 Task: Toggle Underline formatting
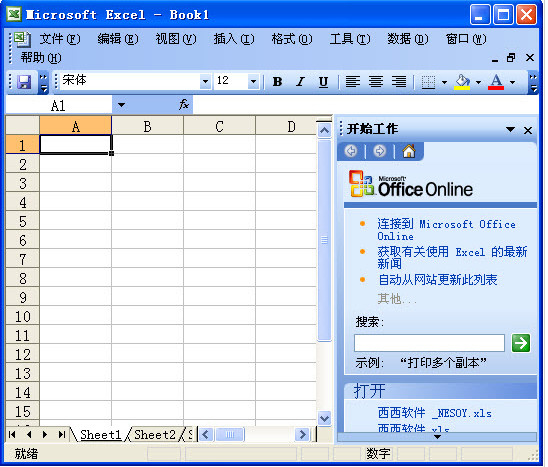pos(323,82)
